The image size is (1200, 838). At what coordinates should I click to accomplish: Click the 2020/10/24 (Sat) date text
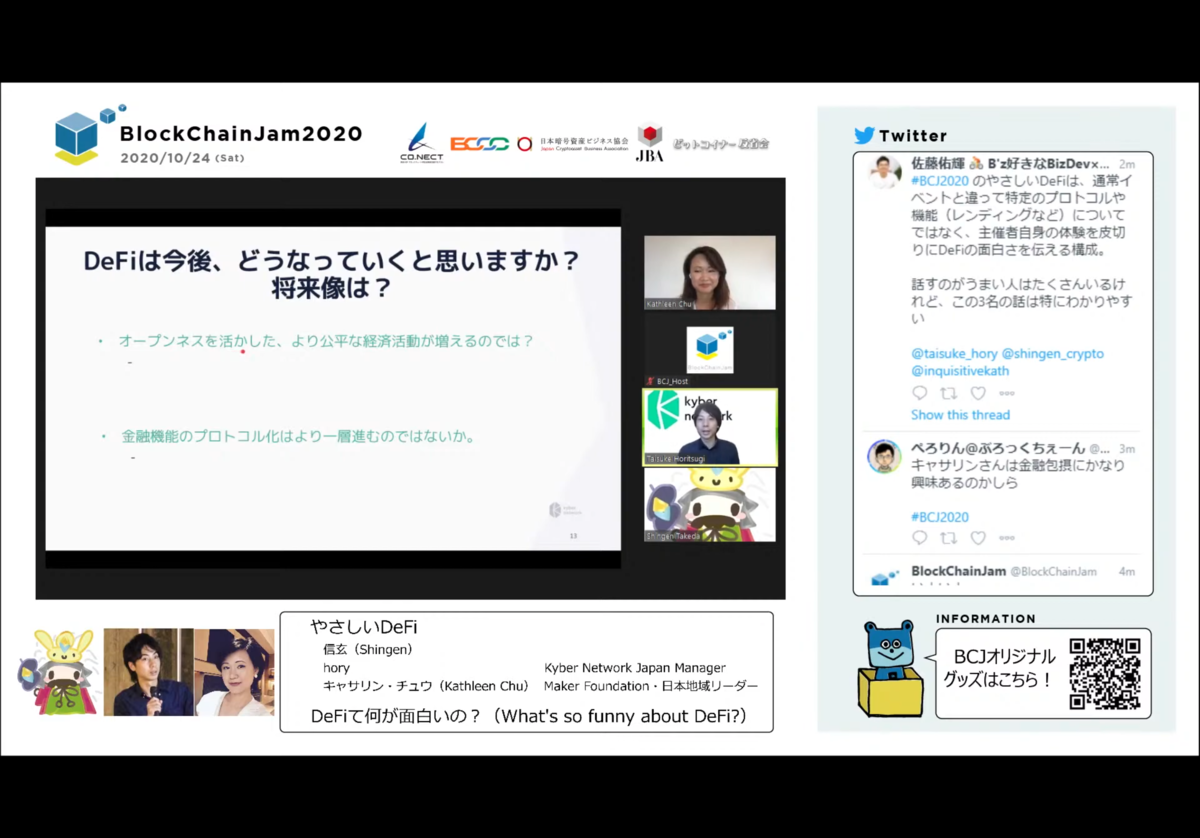pos(182,158)
